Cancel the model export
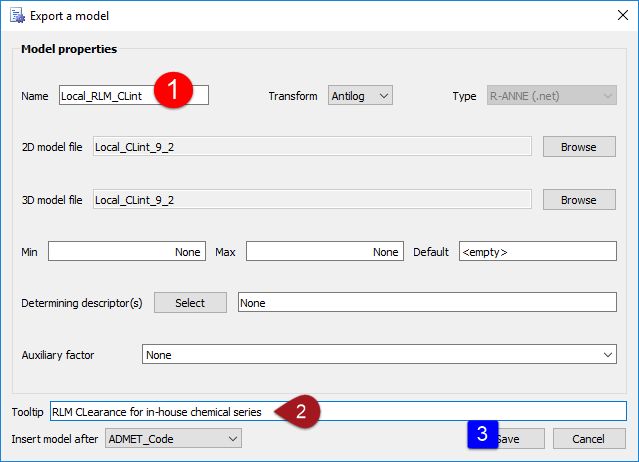The width and height of the screenshot is (639, 462). (x=589, y=438)
